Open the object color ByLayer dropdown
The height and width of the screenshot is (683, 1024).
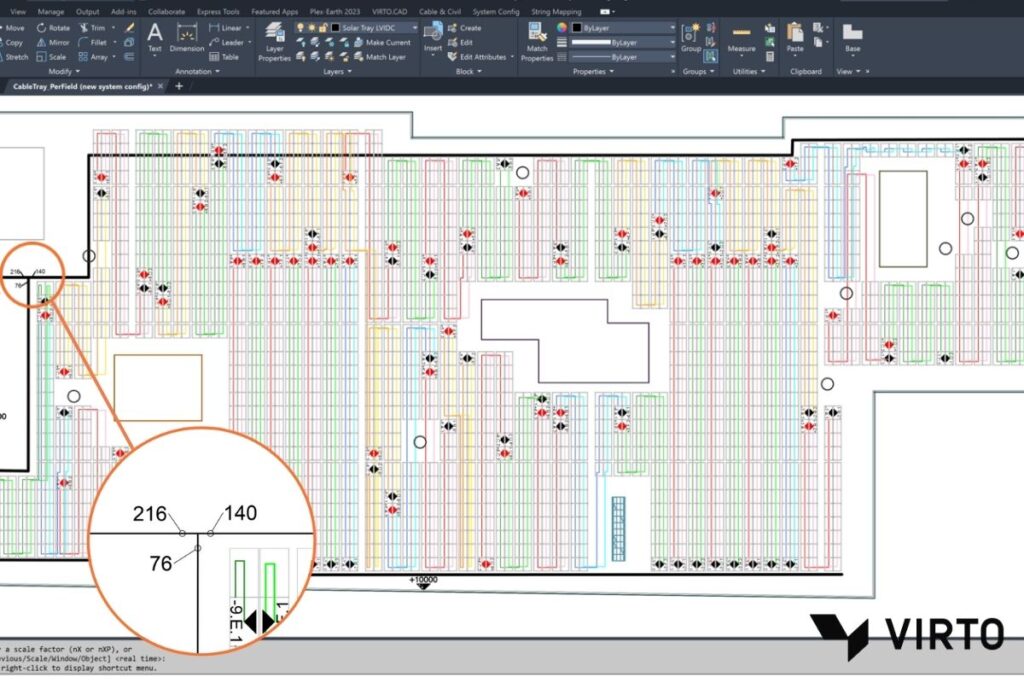point(672,28)
